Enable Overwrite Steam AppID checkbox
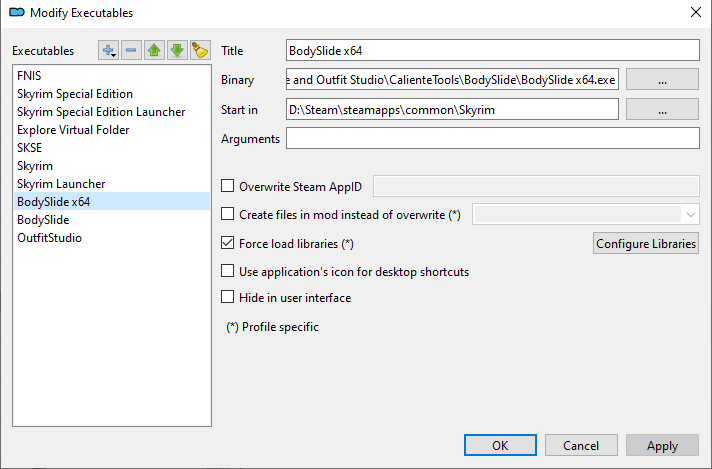The height and width of the screenshot is (469, 712). (227, 186)
